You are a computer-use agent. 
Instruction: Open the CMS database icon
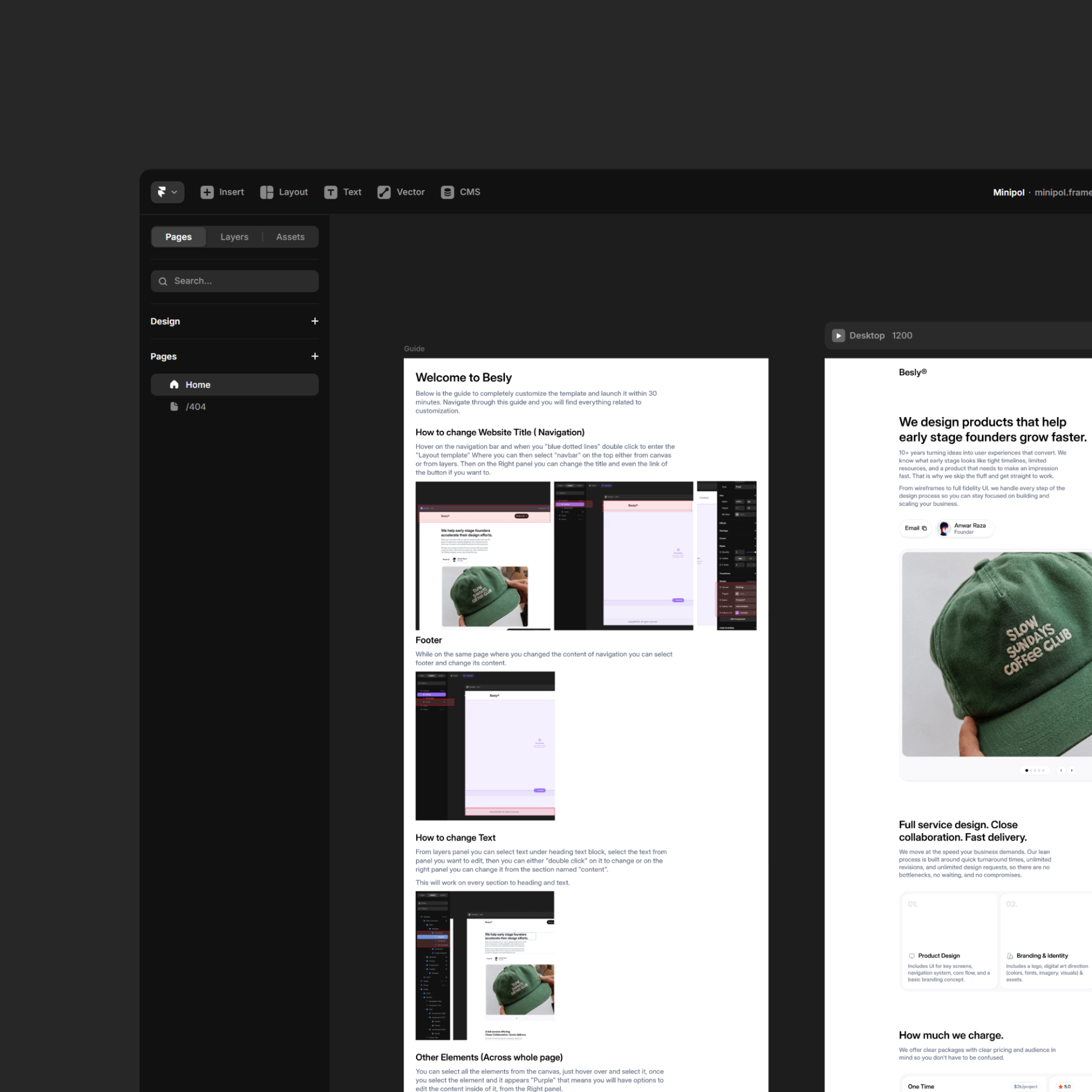pyautogui.click(x=447, y=192)
